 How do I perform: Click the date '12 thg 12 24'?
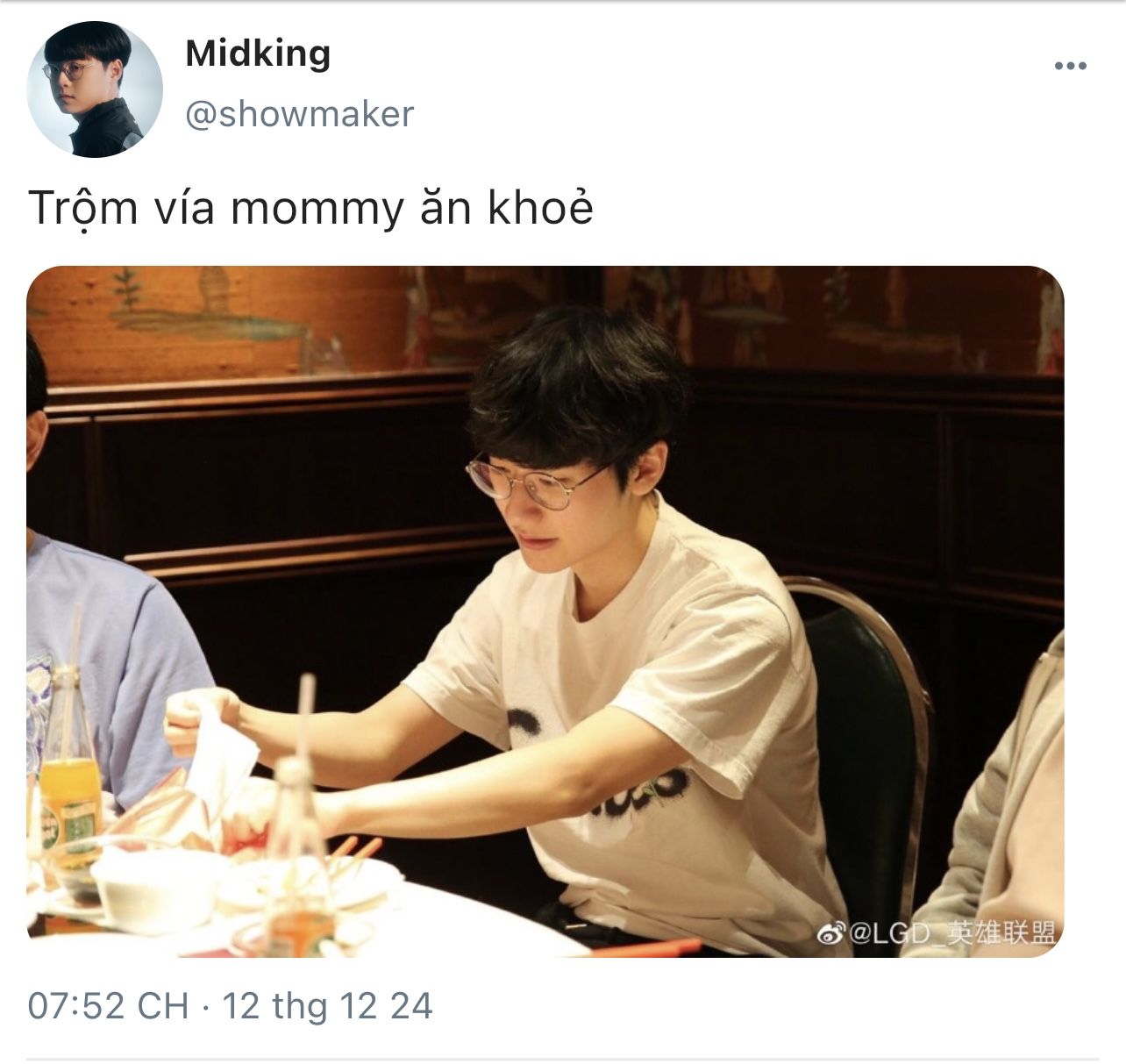[327, 1005]
